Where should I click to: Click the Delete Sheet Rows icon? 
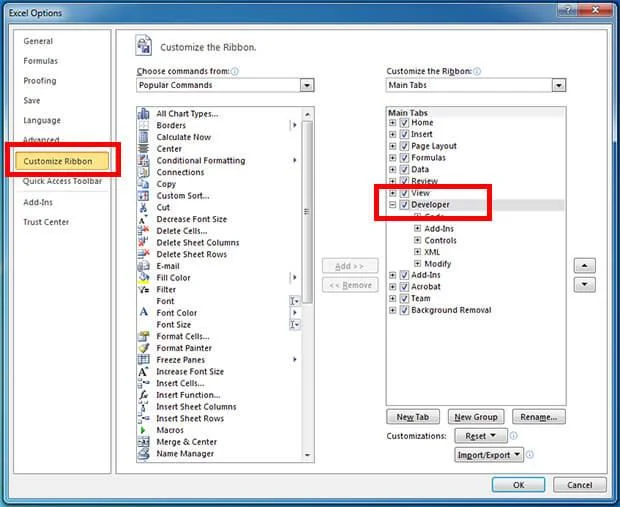point(143,254)
